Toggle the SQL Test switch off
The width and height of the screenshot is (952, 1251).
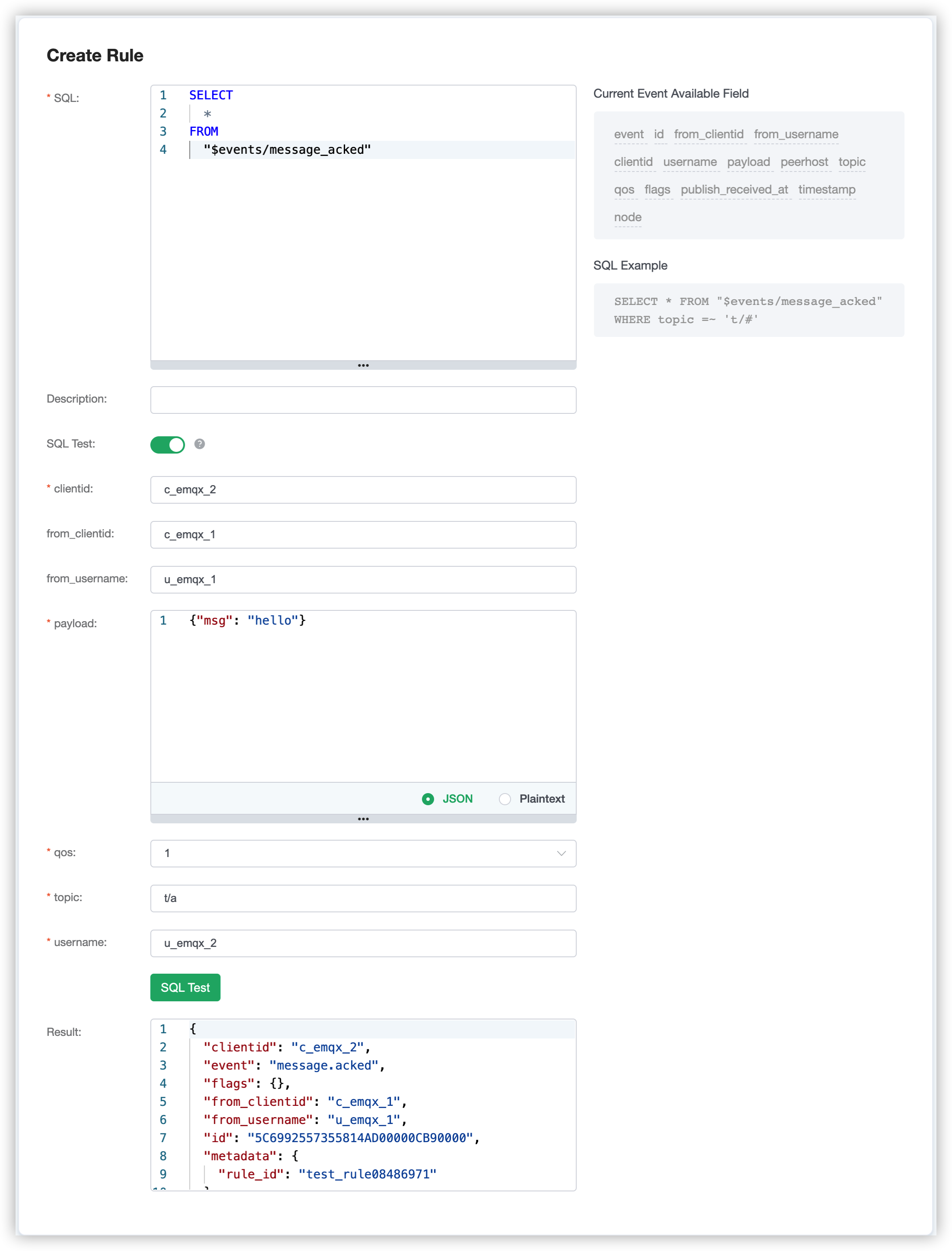(x=168, y=445)
